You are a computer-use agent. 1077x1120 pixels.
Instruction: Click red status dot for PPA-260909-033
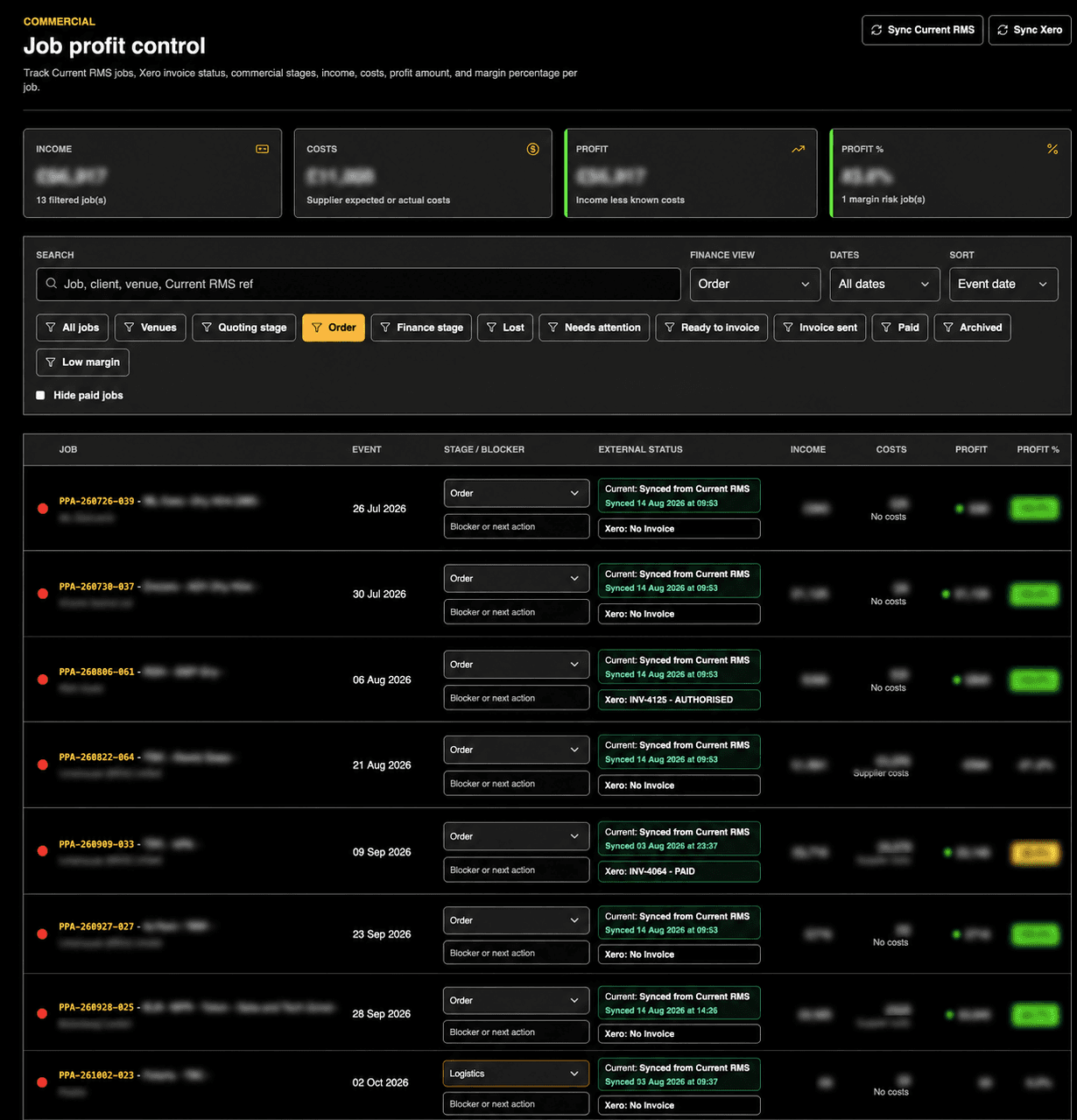coord(42,851)
